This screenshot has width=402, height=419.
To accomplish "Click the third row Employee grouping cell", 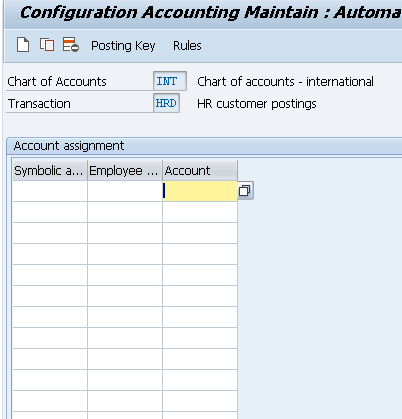I will coord(125,233).
